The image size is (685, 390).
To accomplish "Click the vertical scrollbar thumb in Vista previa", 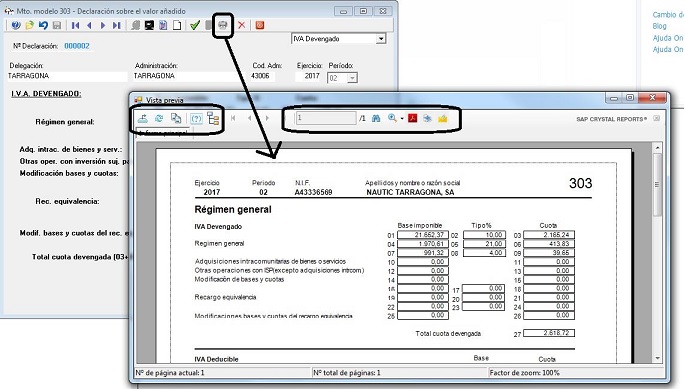I will click(x=657, y=184).
